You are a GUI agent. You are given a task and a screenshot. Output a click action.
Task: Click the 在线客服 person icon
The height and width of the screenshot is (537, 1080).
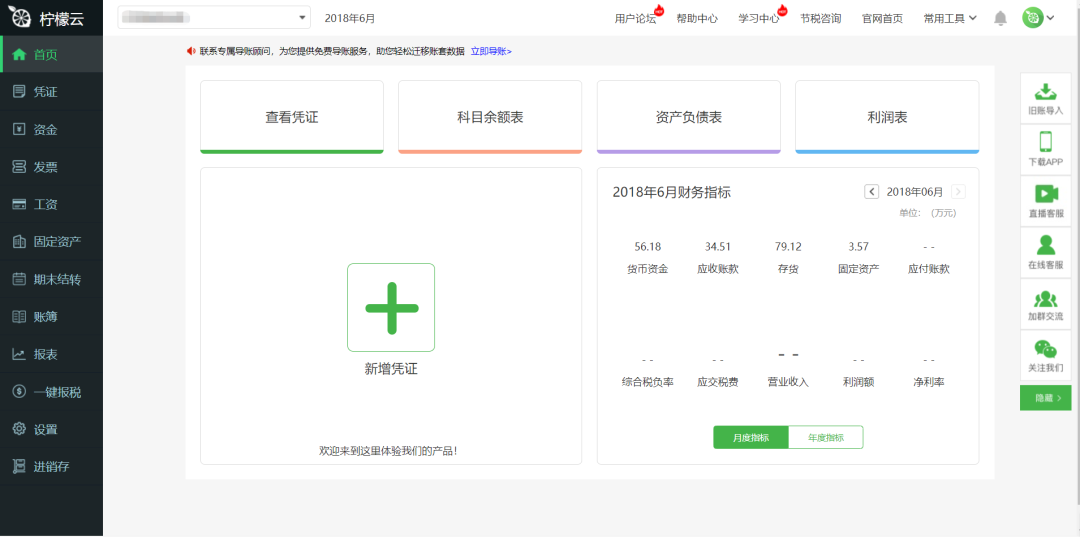1046,245
